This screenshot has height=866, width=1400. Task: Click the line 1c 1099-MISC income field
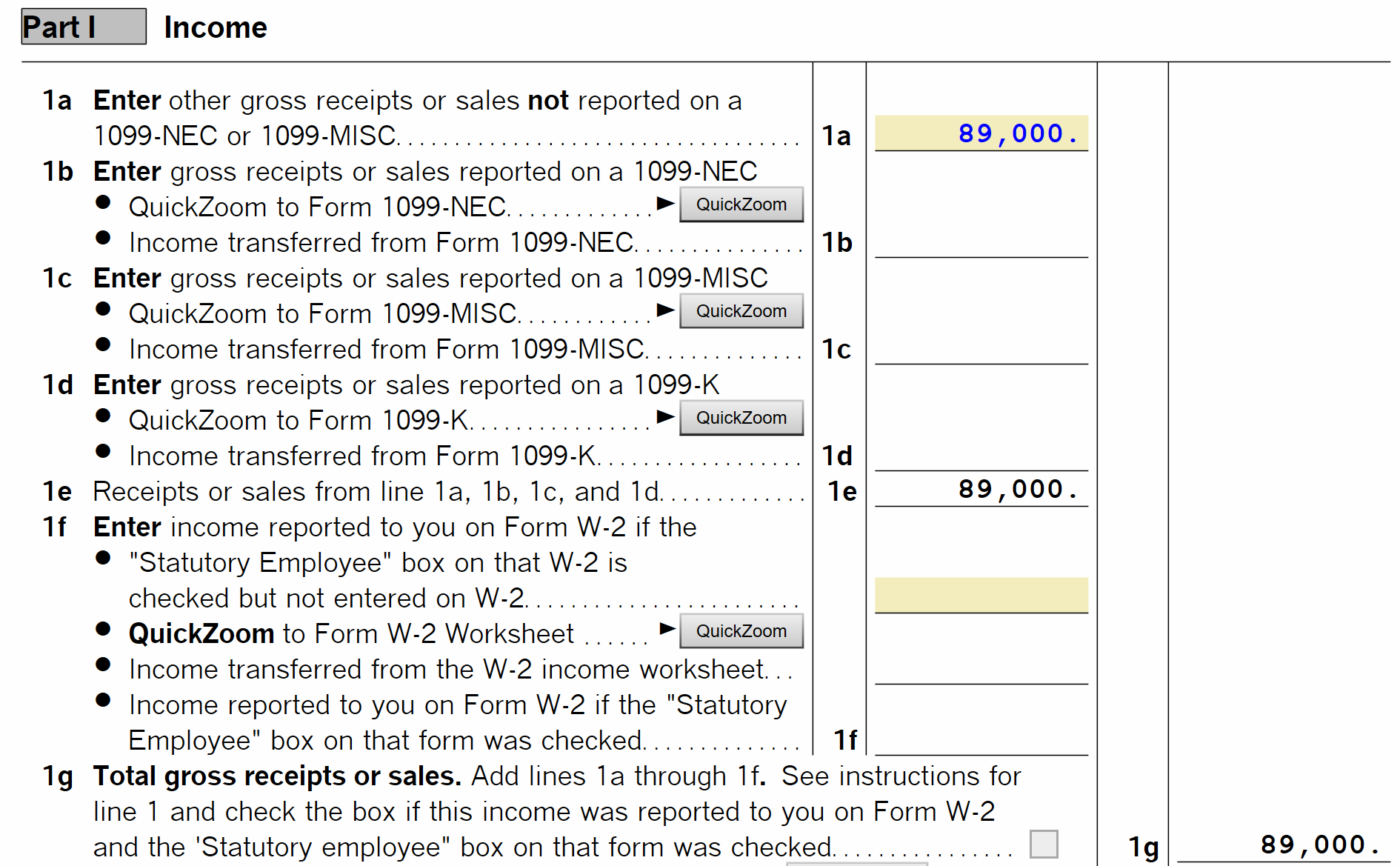[x=981, y=349]
